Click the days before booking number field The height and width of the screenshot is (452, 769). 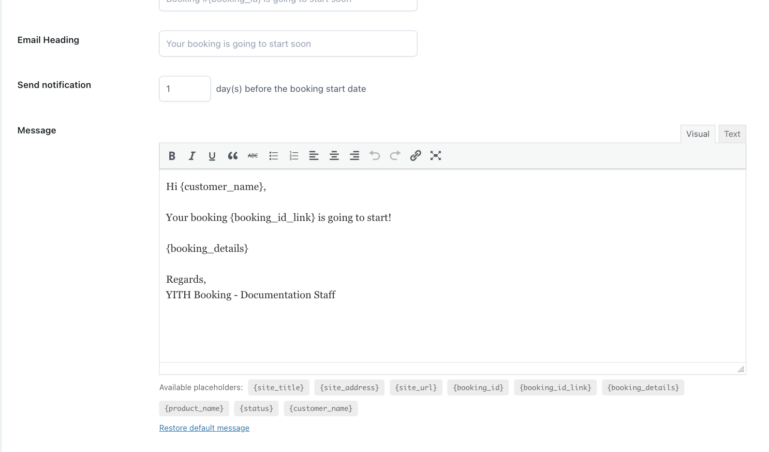point(185,89)
